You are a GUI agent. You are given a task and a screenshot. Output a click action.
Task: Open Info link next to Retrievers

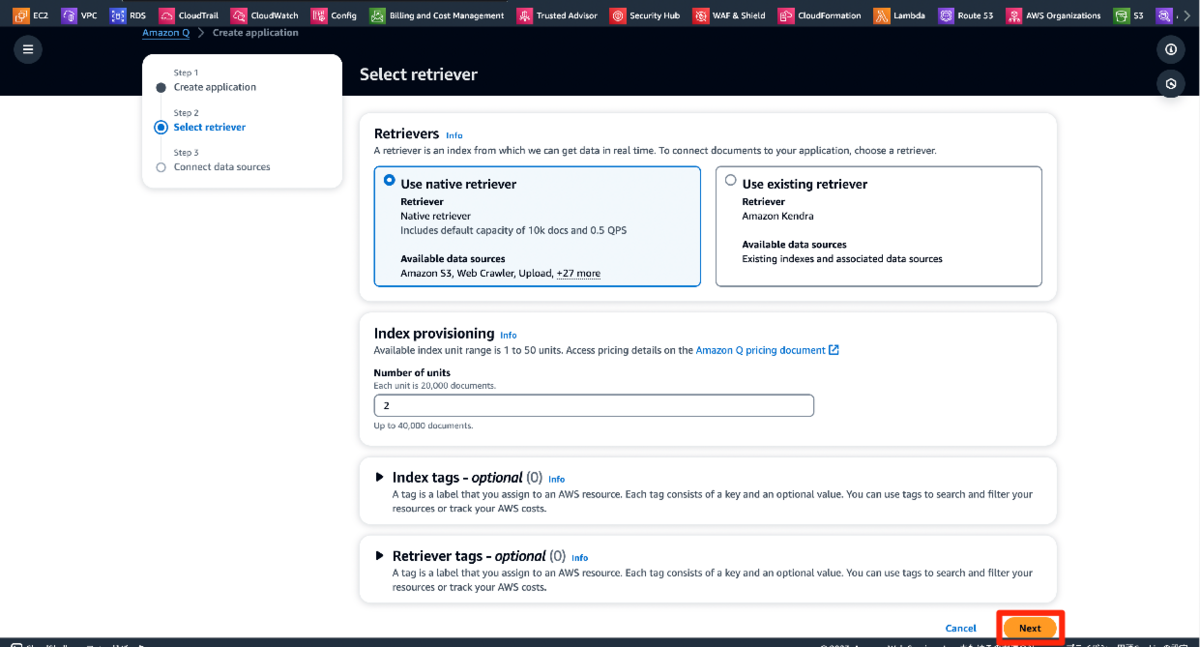[455, 135]
